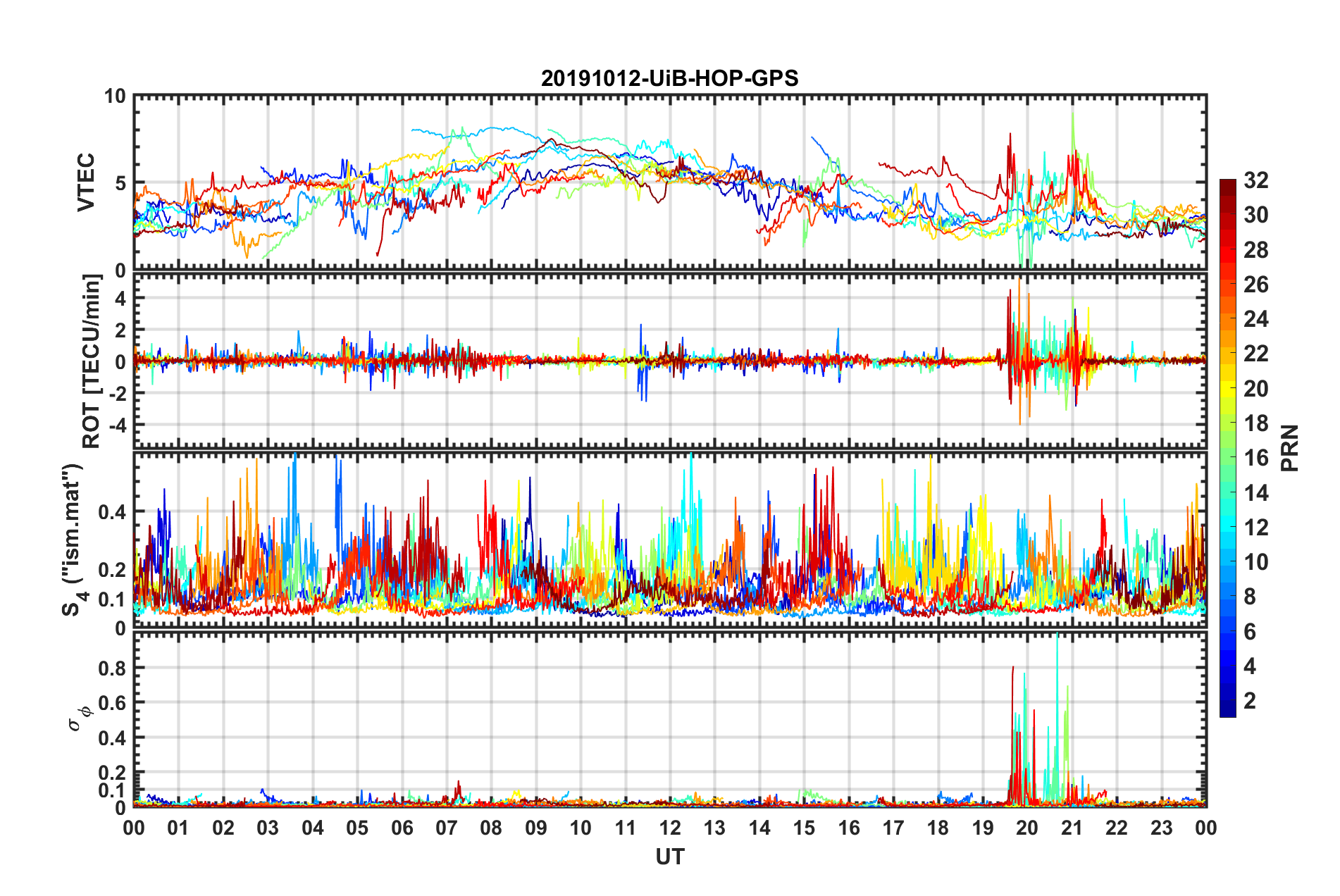Click the VTEC y-axis tick label 10
Viewport: 1340px width, 896px height.
tap(116, 97)
